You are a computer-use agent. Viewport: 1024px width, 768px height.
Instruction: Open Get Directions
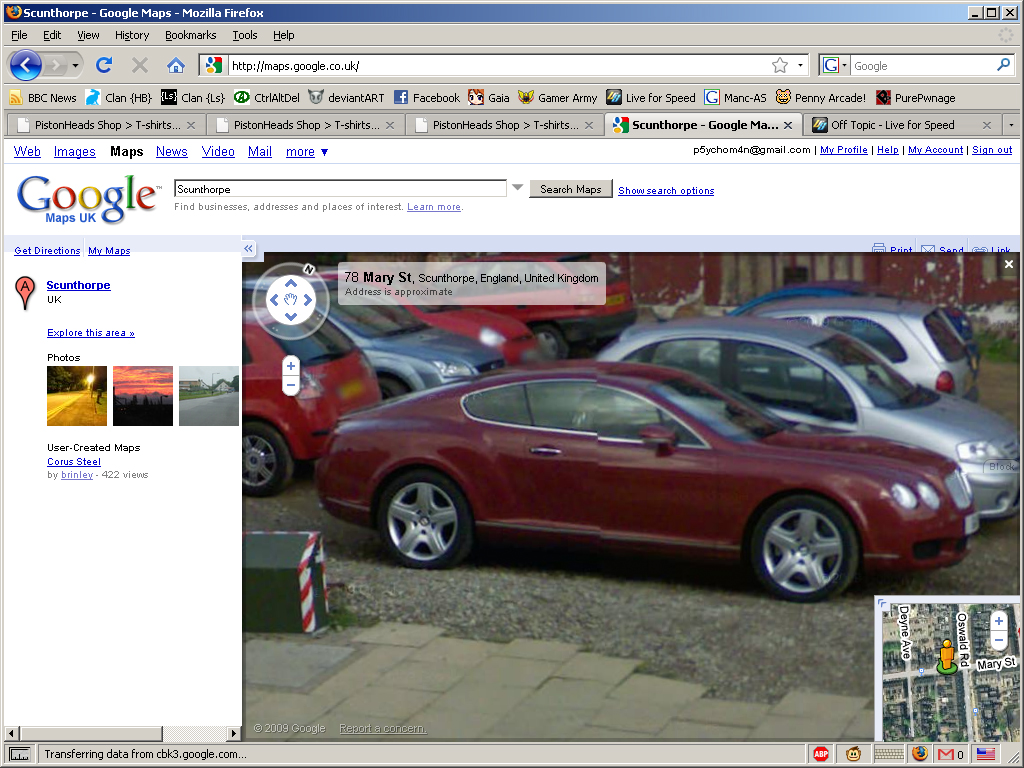(47, 251)
